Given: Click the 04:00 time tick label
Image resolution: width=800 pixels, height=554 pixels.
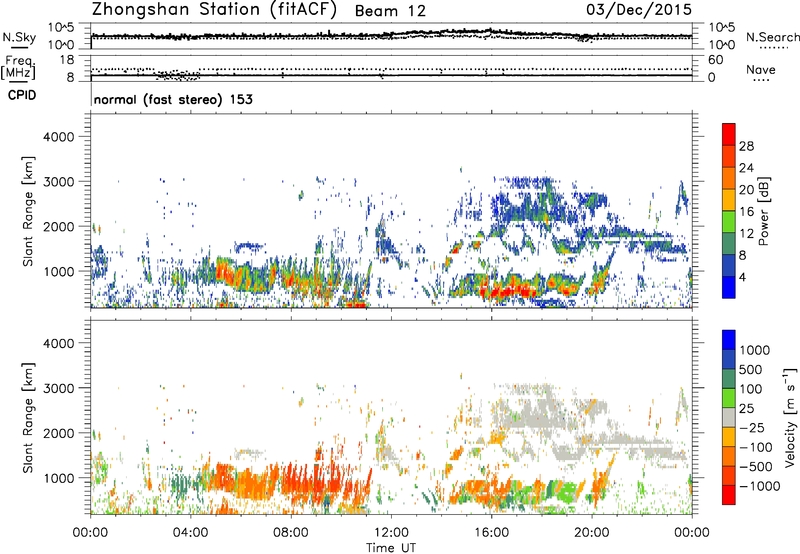Looking at the screenshot, I should coord(190,533).
